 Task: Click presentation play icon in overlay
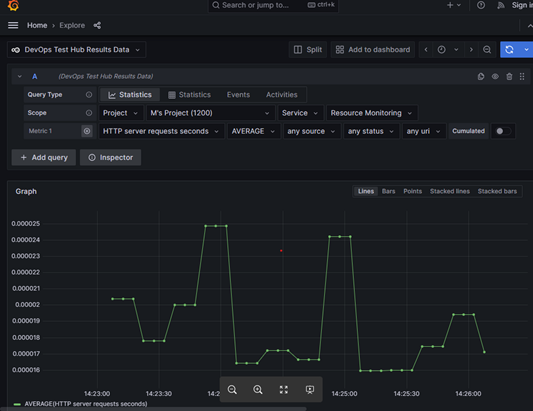click(310, 390)
